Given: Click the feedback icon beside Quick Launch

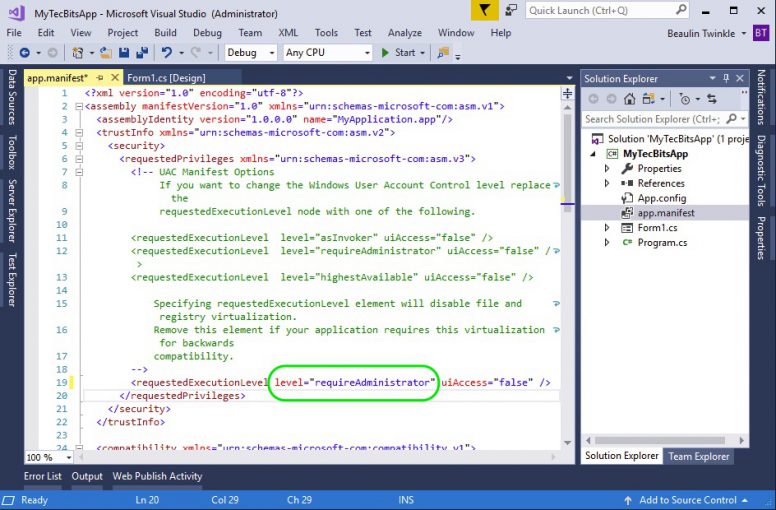Looking at the screenshot, I should point(511,10).
